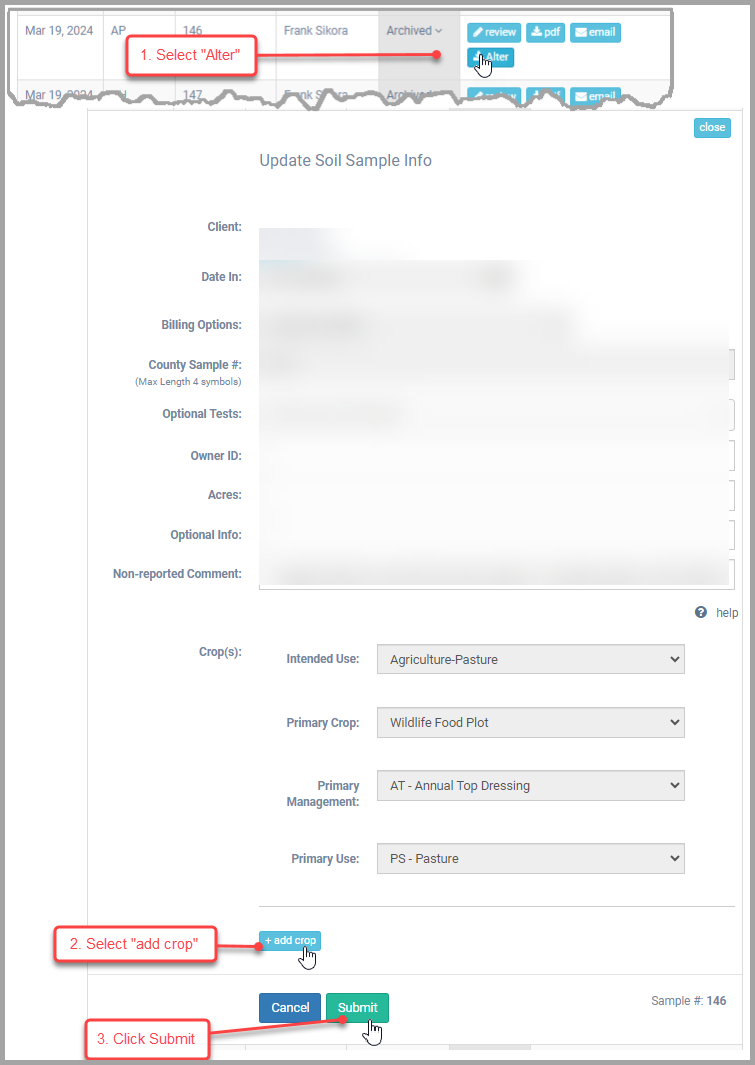This screenshot has height=1065, width=755.
Task: Open the Primary Management dropdown
Action: pyautogui.click(x=530, y=785)
